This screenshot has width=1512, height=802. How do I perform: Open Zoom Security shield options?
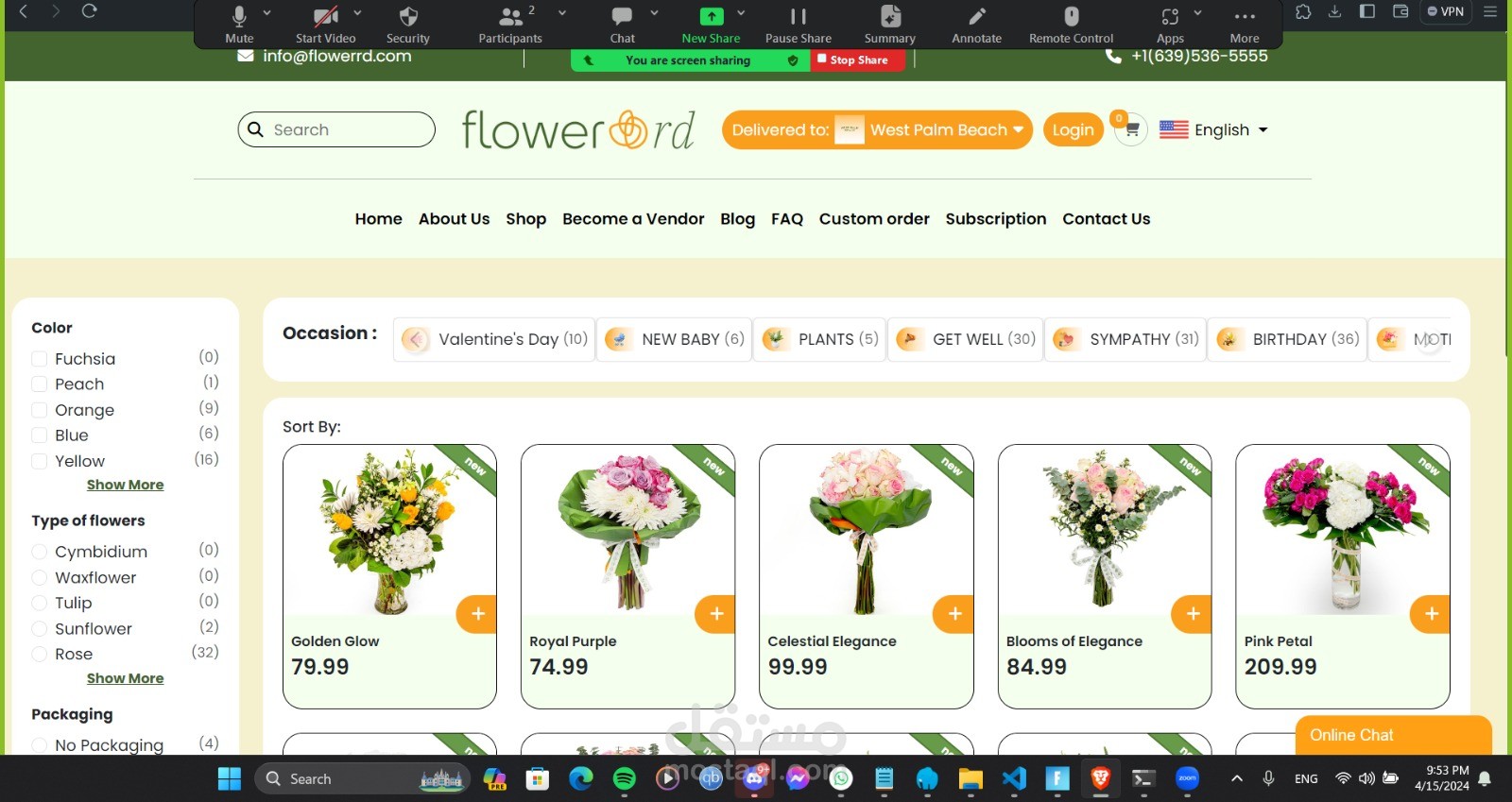coord(408,24)
